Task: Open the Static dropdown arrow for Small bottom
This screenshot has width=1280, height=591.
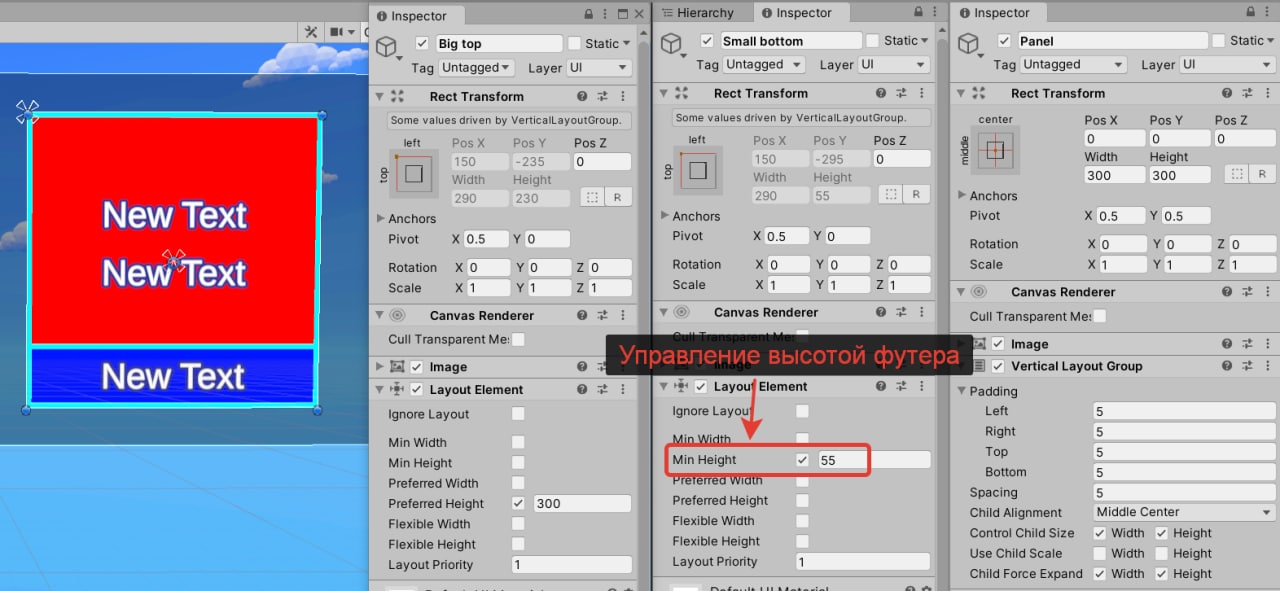Action: [924, 41]
